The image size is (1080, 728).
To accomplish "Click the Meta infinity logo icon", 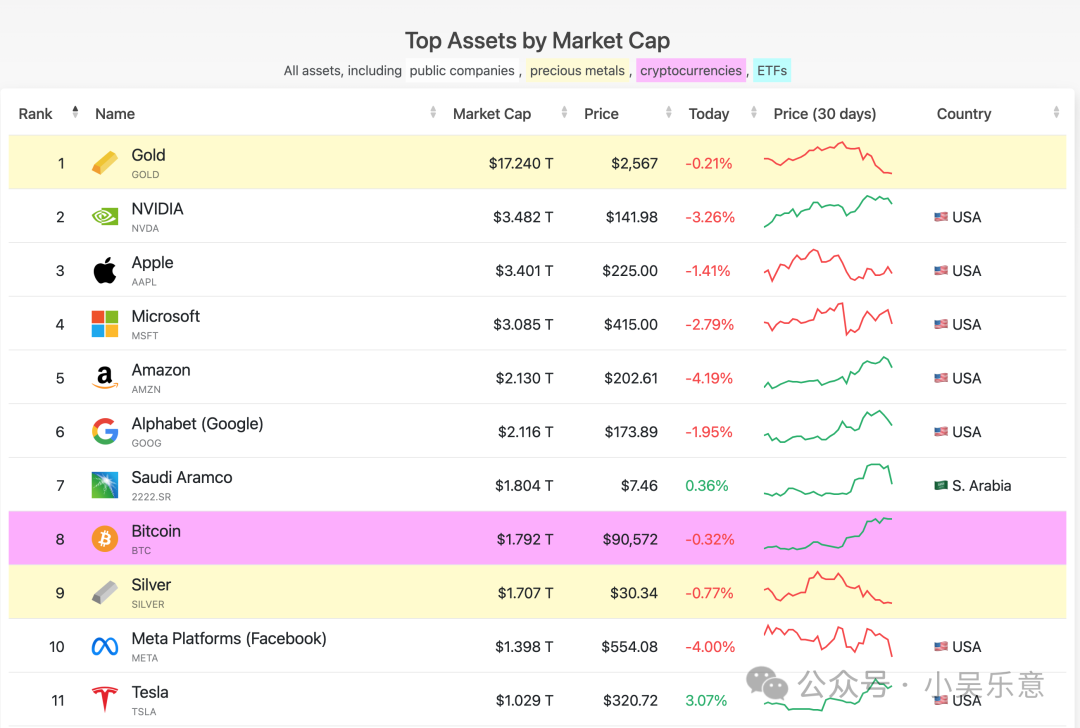I will 105,647.
